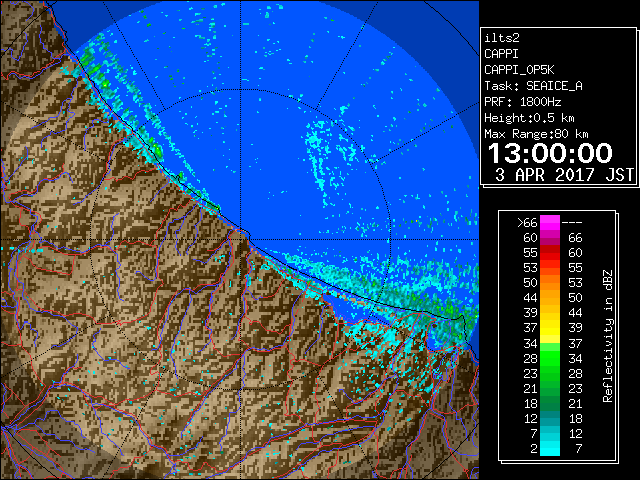Click the 'PRF: 1800Hz' text

coord(522,102)
